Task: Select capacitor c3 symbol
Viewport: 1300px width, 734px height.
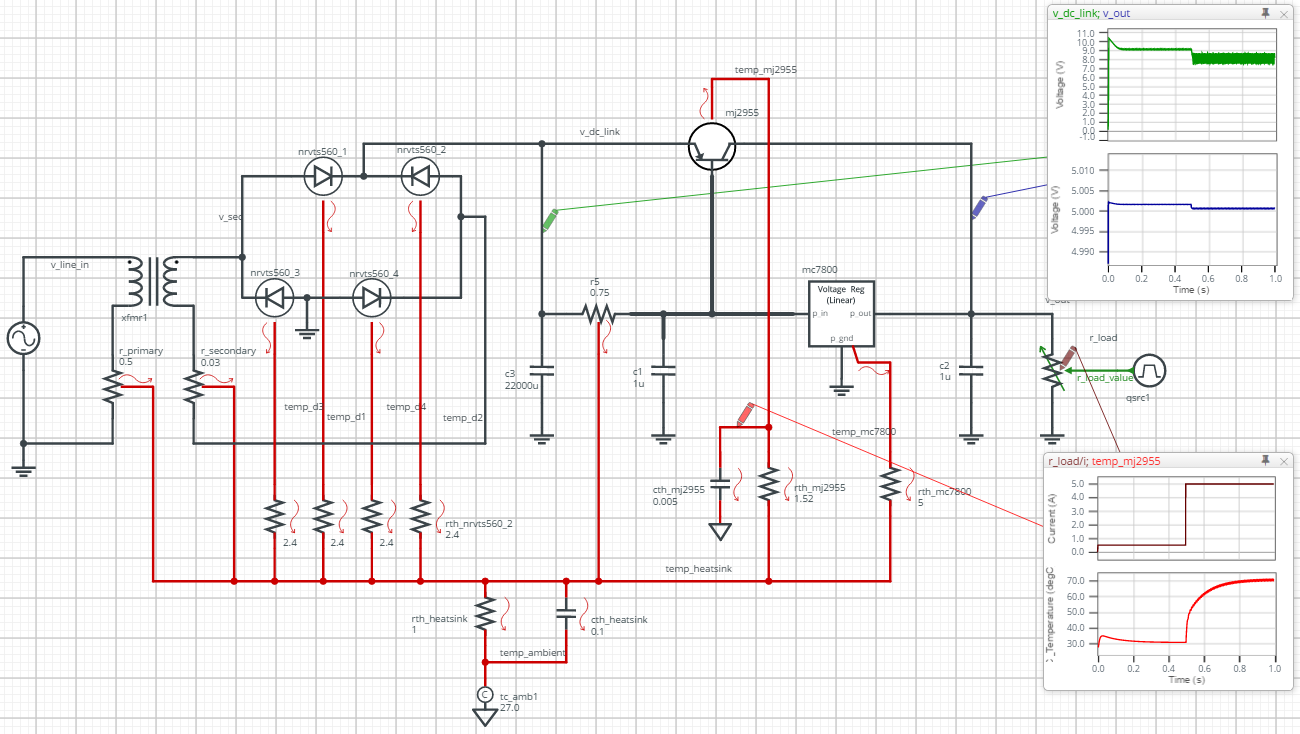Action: [x=542, y=369]
